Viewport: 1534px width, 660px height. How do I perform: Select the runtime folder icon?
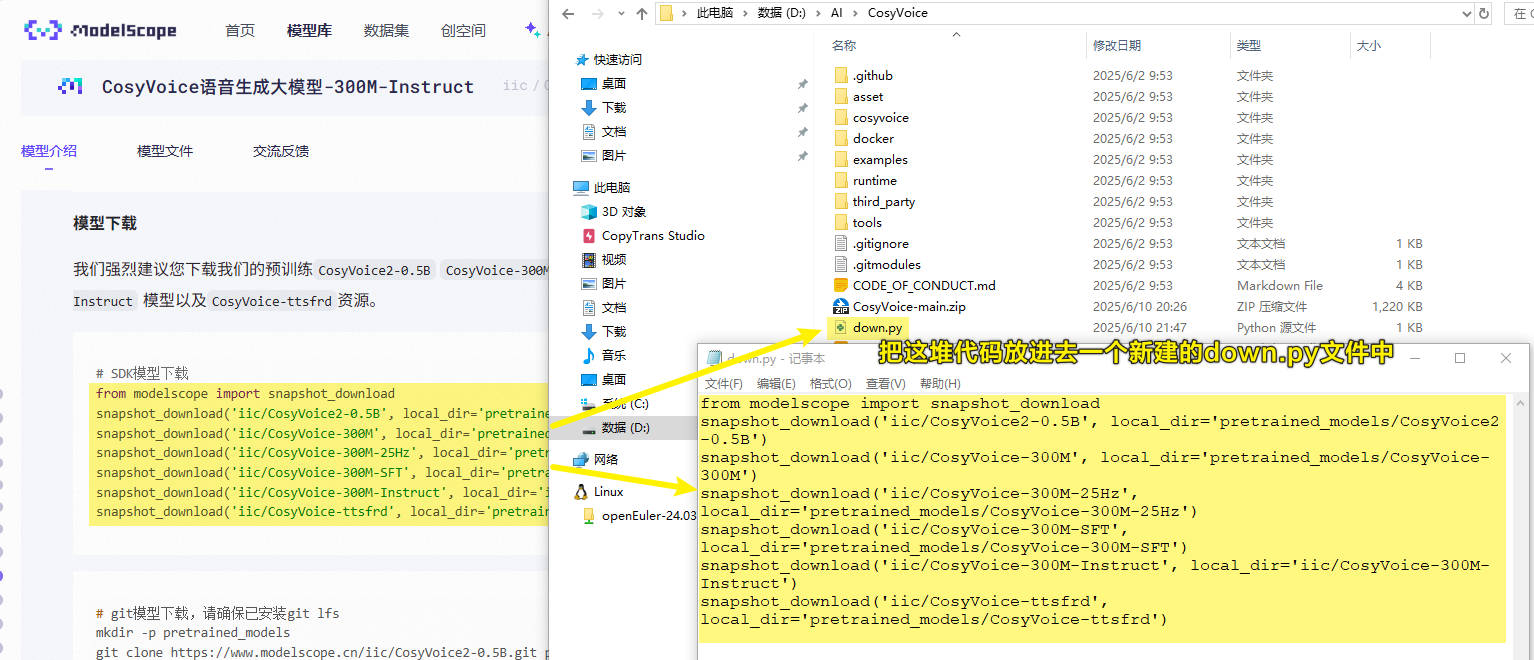[x=840, y=180]
